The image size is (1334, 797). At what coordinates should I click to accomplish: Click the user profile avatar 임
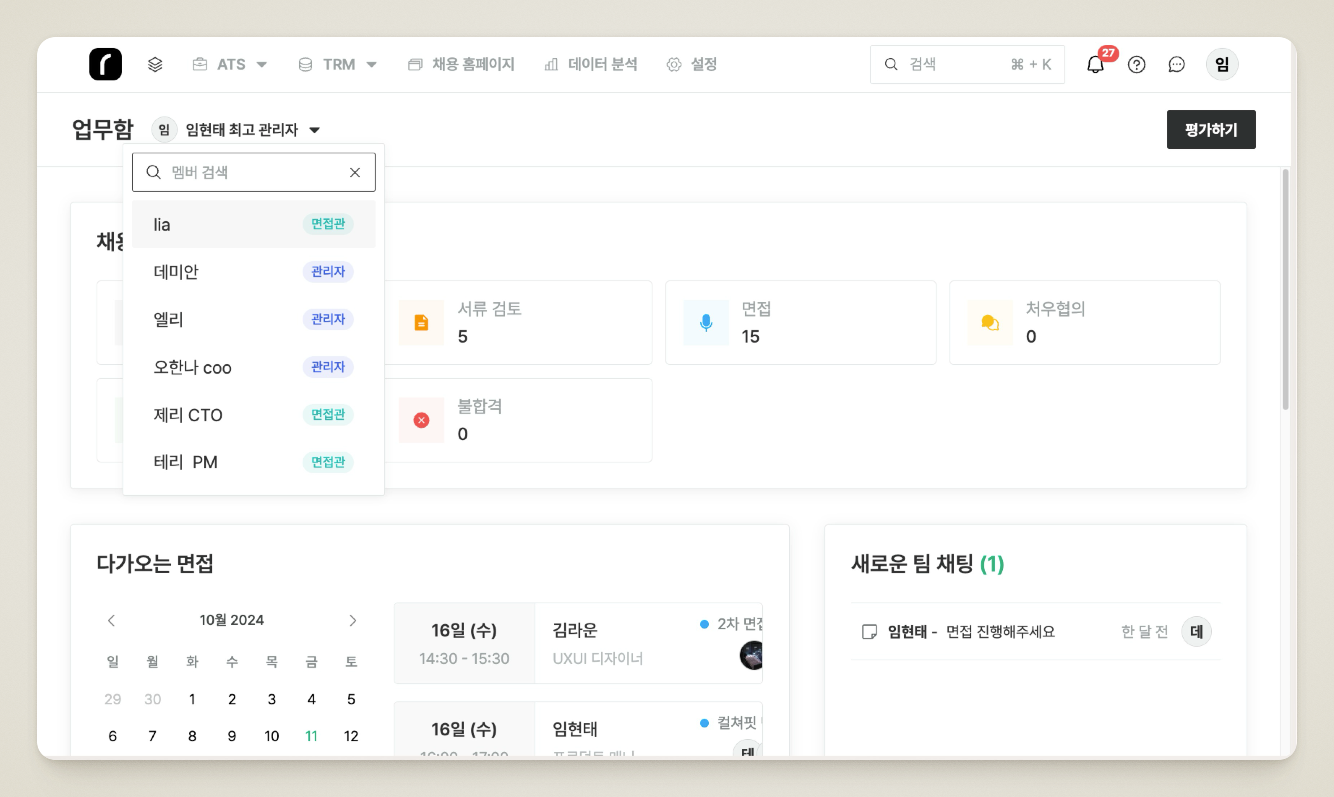point(1221,65)
